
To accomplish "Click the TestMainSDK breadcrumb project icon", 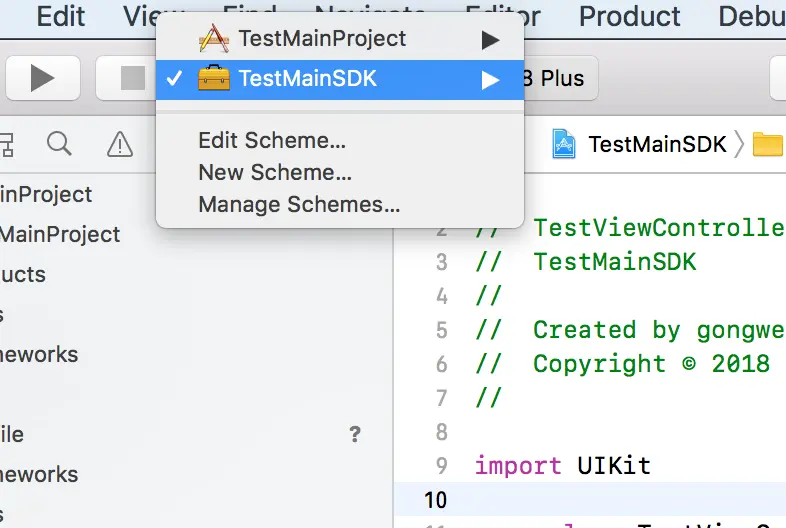I will coord(563,144).
